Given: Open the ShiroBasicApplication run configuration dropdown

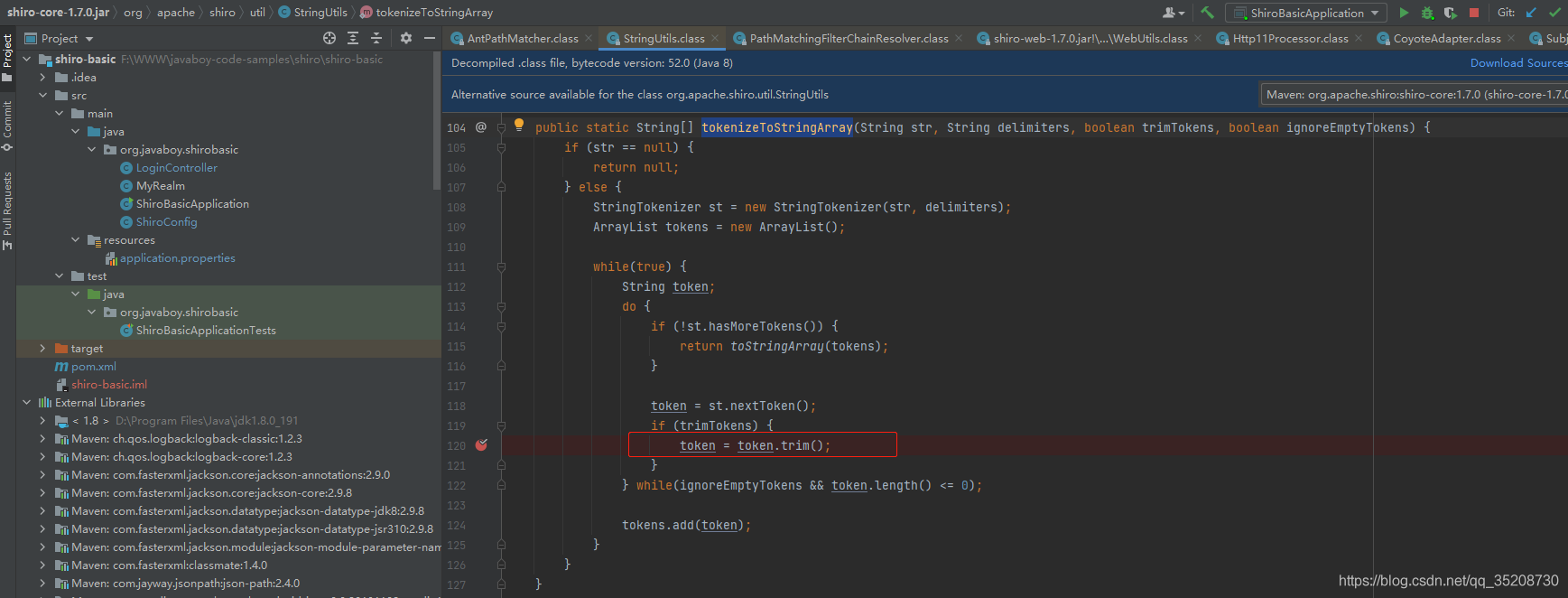Looking at the screenshot, I should coord(1306,13).
